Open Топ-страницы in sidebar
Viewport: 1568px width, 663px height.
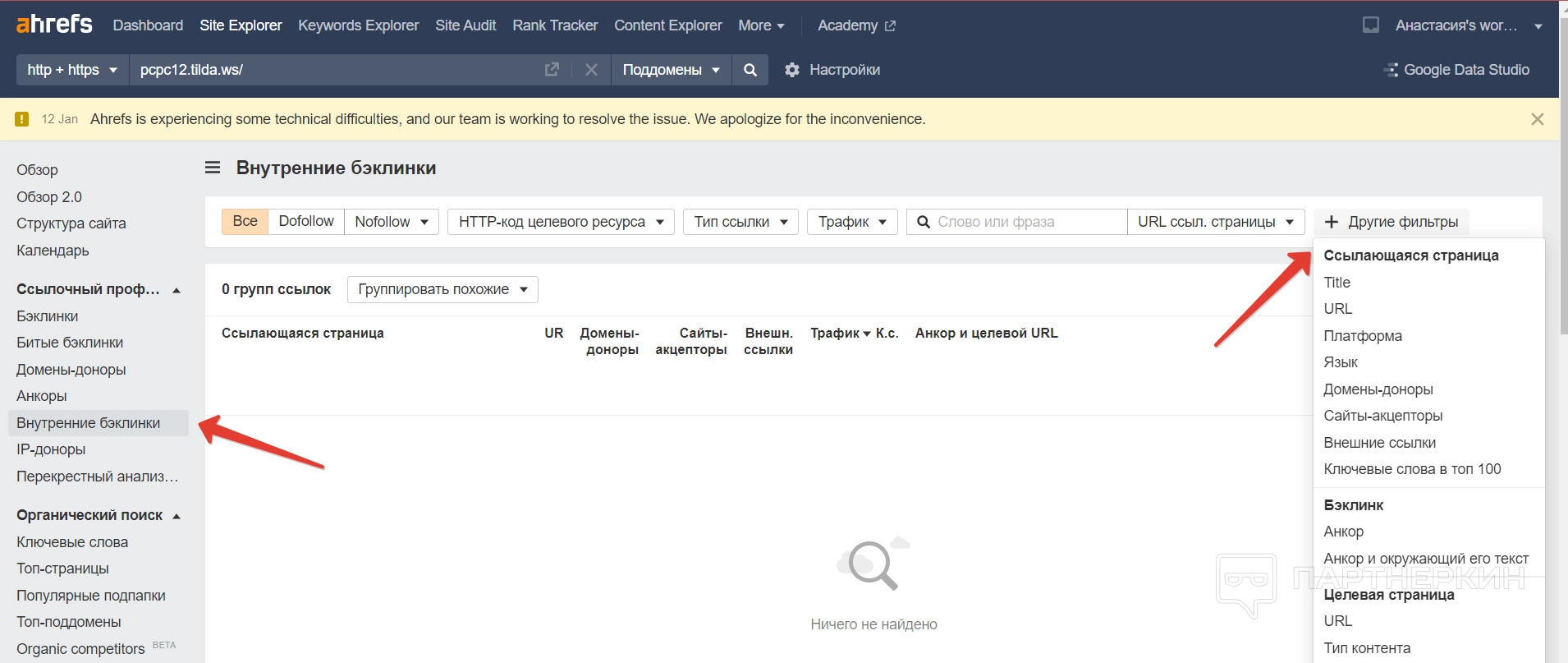(62, 569)
